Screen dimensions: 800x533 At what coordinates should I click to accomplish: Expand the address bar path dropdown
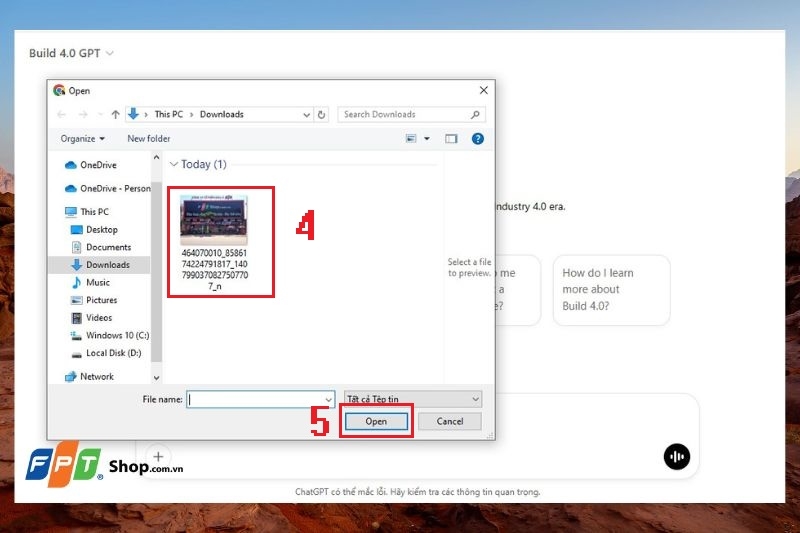pos(306,115)
